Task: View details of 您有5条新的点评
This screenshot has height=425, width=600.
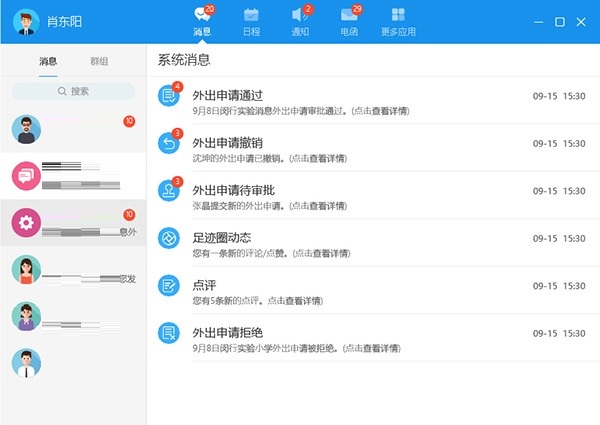Action: (x=258, y=301)
